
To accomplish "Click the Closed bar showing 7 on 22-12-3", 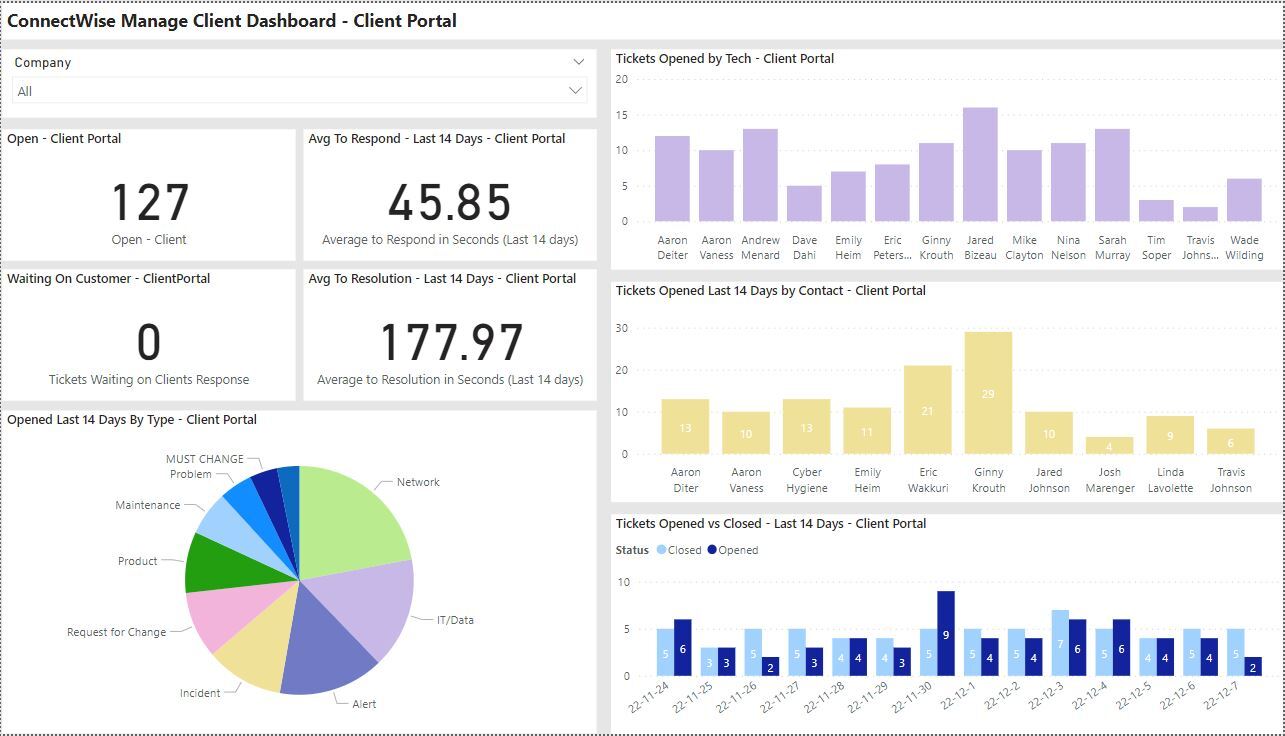I will [x=1060, y=644].
